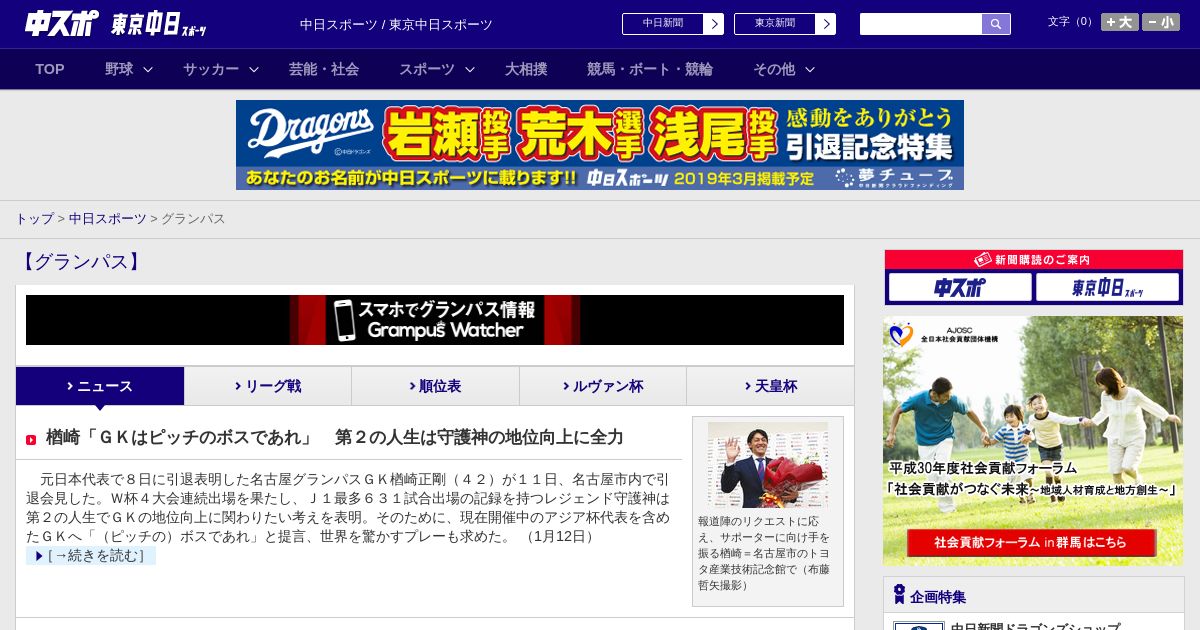Open 芸能・社会 in the navigation bar
The height and width of the screenshot is (630, 1200).
coord(324,69)
